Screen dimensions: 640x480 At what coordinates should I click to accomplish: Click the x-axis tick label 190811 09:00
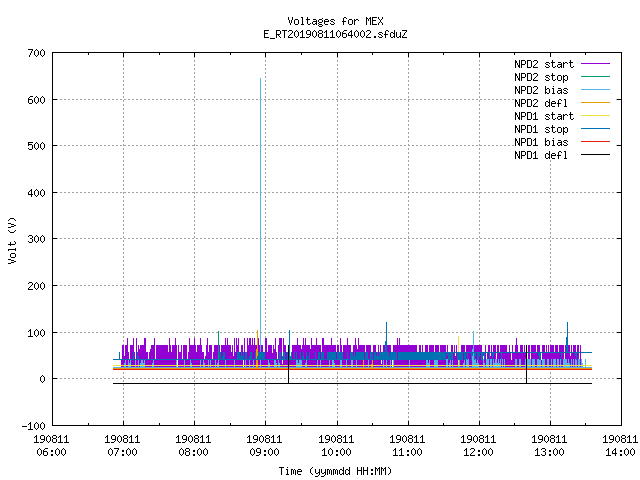coord(264,446)
